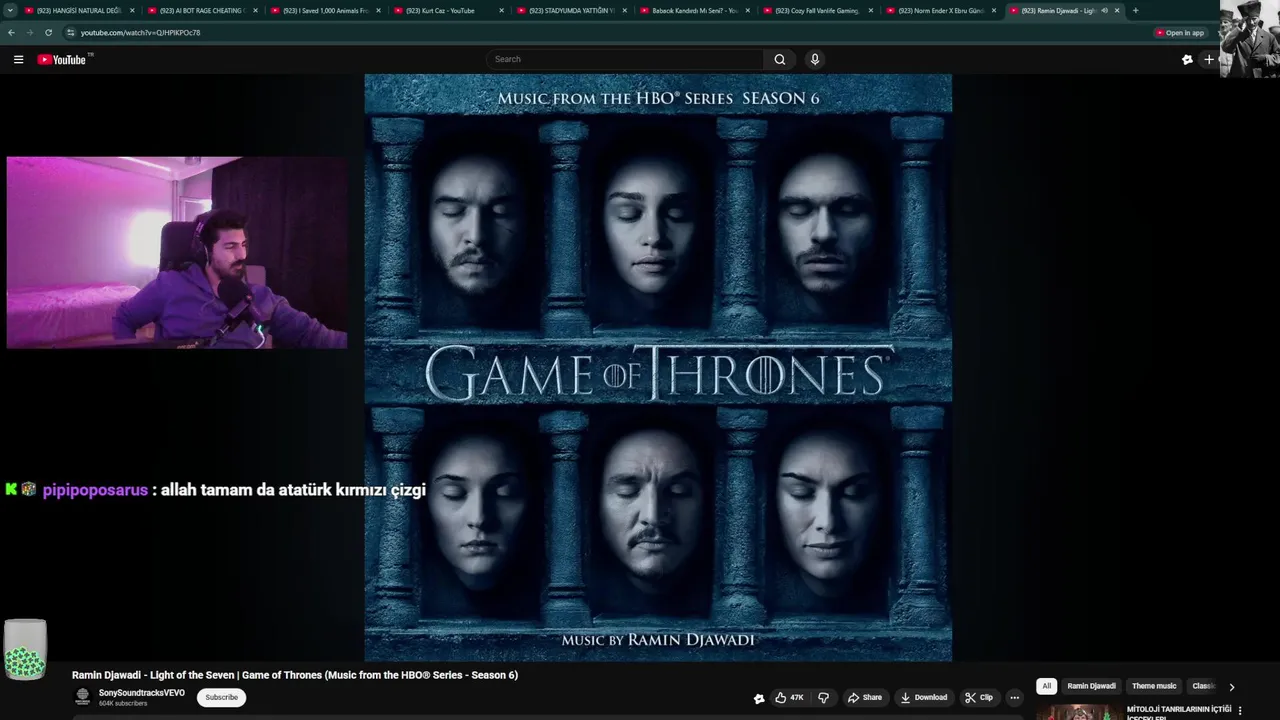Close the Ramin Djawadi active tab
Viewport: 1280px width, 720px height.
coord(1117,10)
